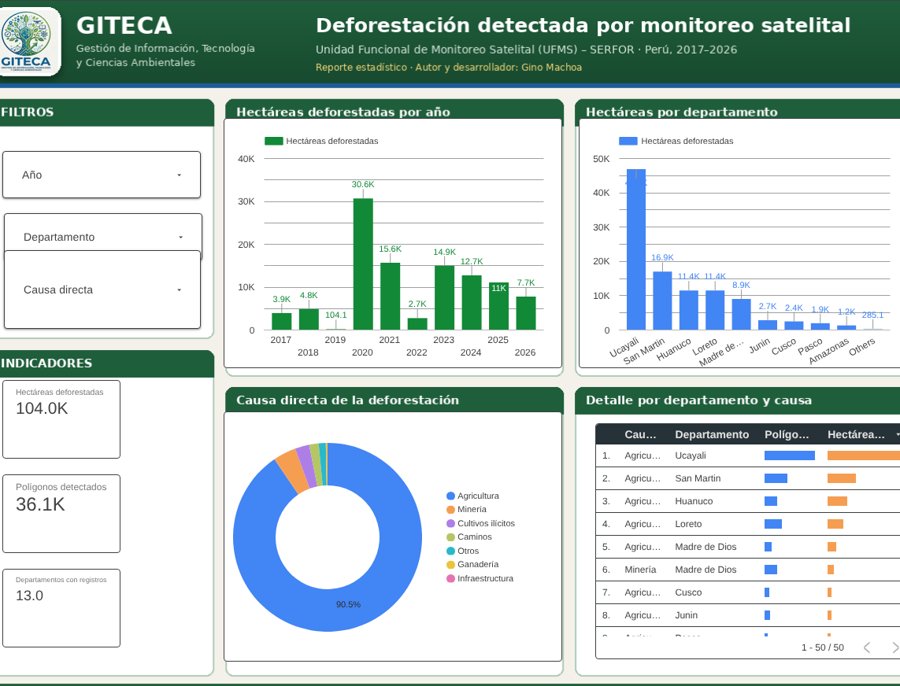
Task: Click the Polígonos detectados scorecard 36.1K
Action: (x=61, y=513)
